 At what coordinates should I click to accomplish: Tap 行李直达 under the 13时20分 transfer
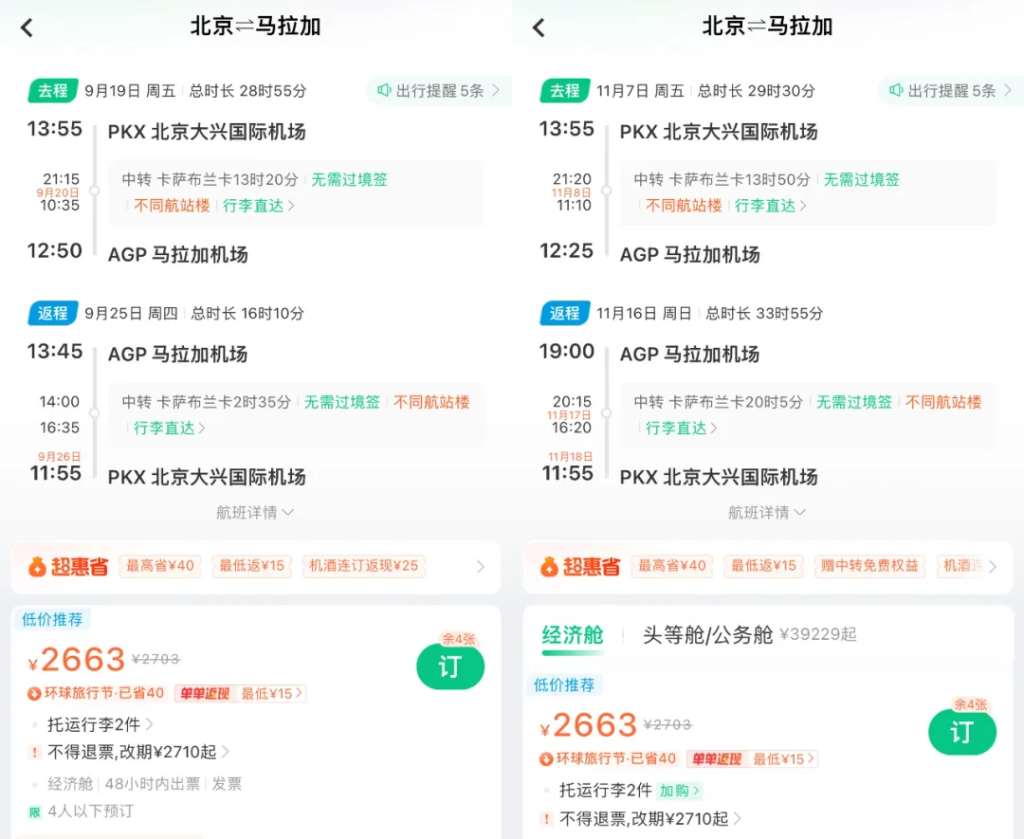259,206
